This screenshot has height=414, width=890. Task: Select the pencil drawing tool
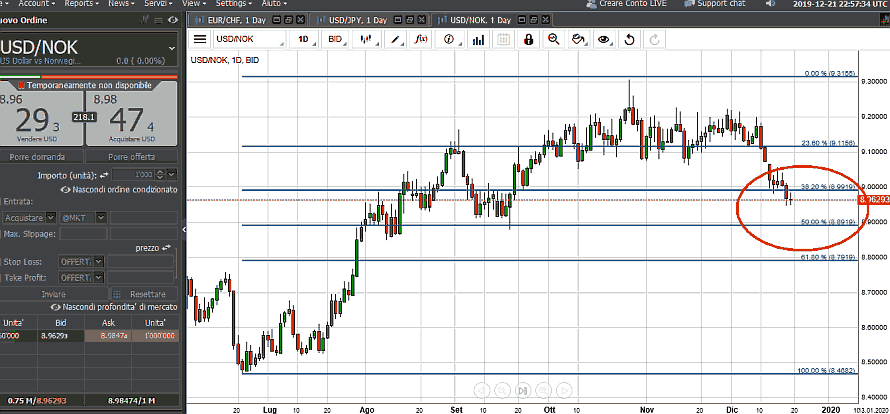(x=396, y=39)
